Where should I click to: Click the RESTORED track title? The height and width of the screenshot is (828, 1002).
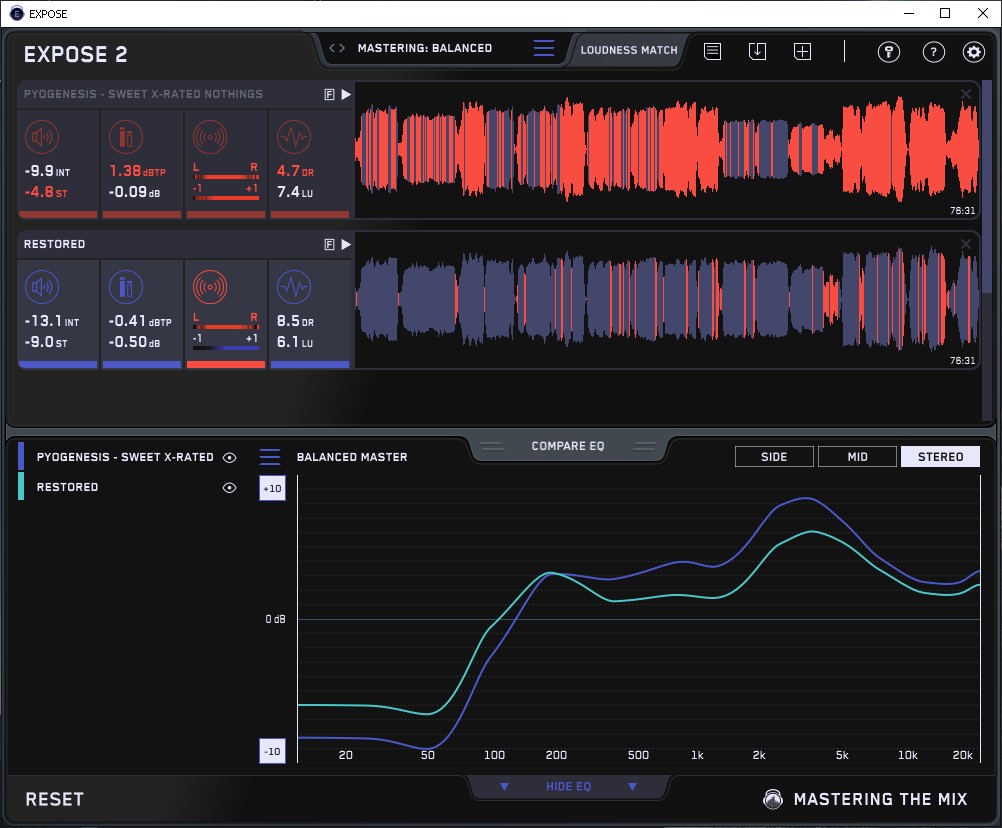coord(54,244)
